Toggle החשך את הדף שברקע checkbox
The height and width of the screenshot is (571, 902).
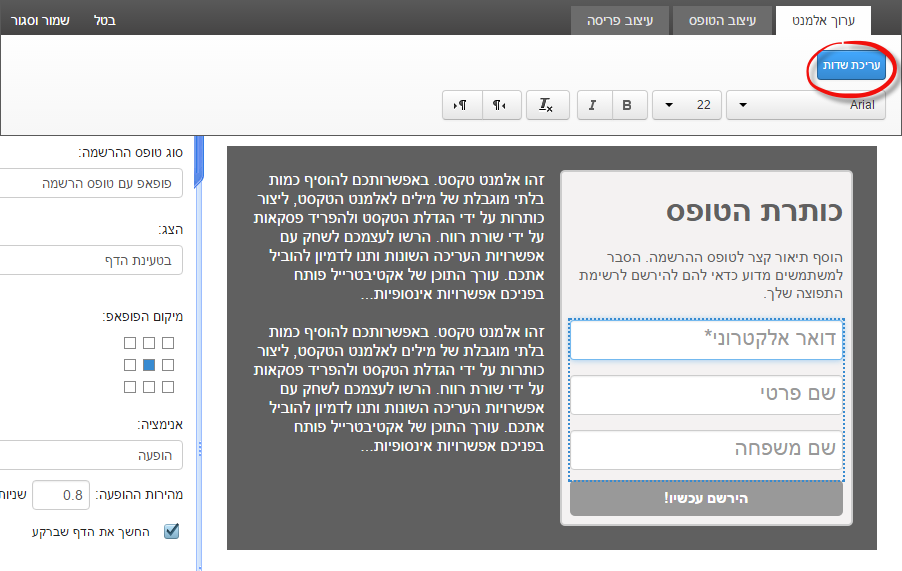click(x=171, y=531)
